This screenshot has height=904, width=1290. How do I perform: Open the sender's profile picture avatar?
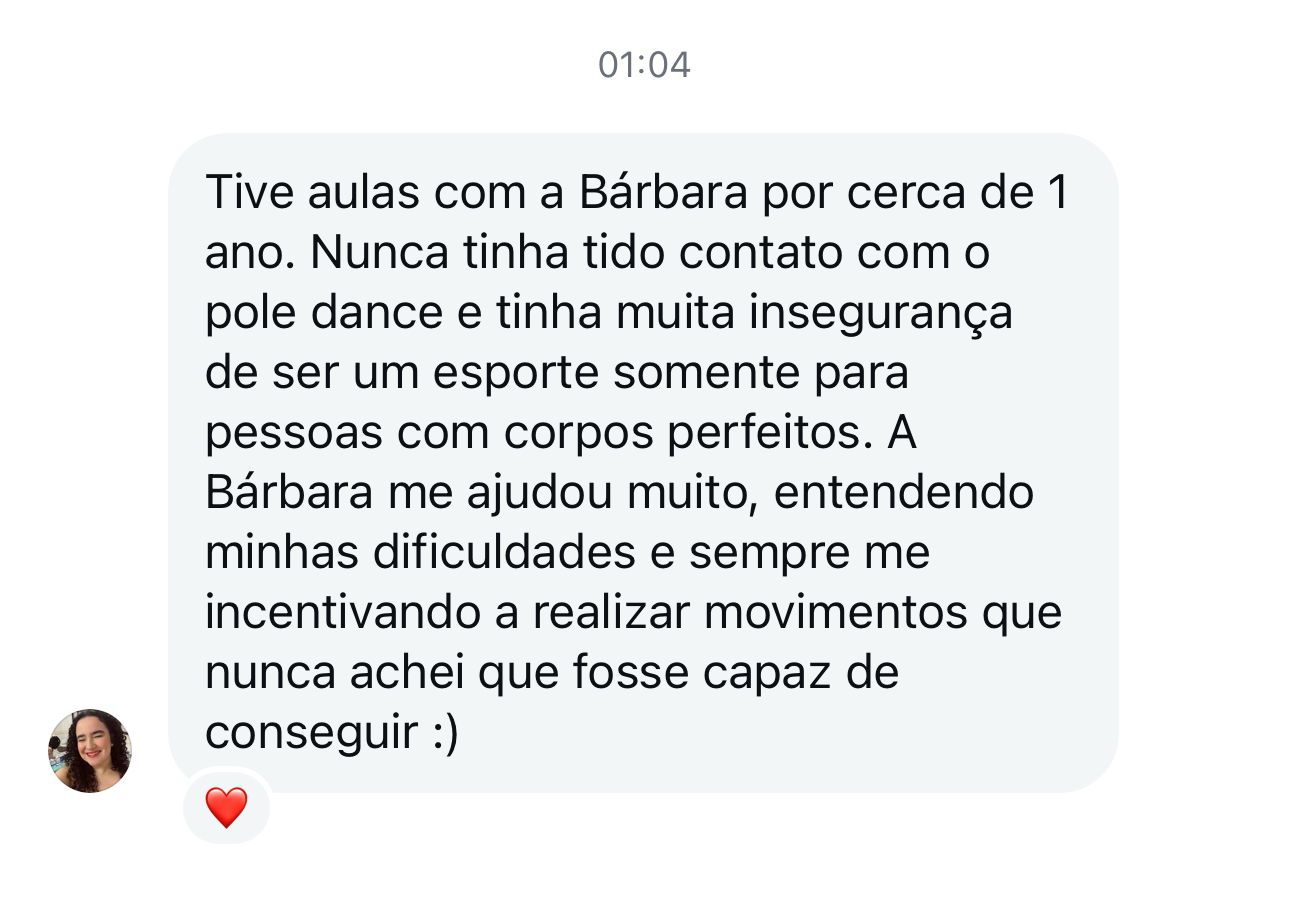click(x=90, y=751)
